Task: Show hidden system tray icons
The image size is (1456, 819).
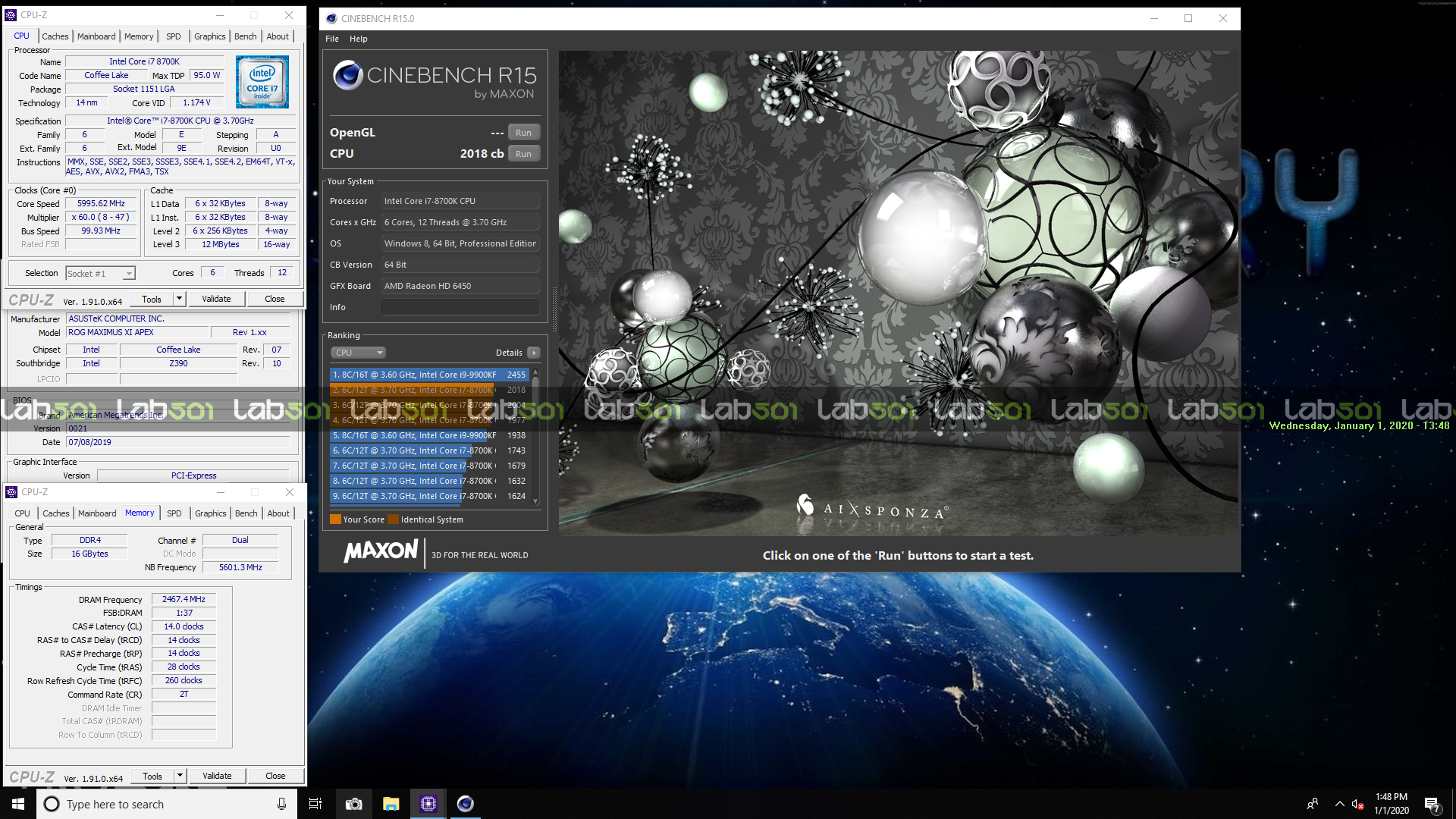Action: click(x=1339, y=804)
